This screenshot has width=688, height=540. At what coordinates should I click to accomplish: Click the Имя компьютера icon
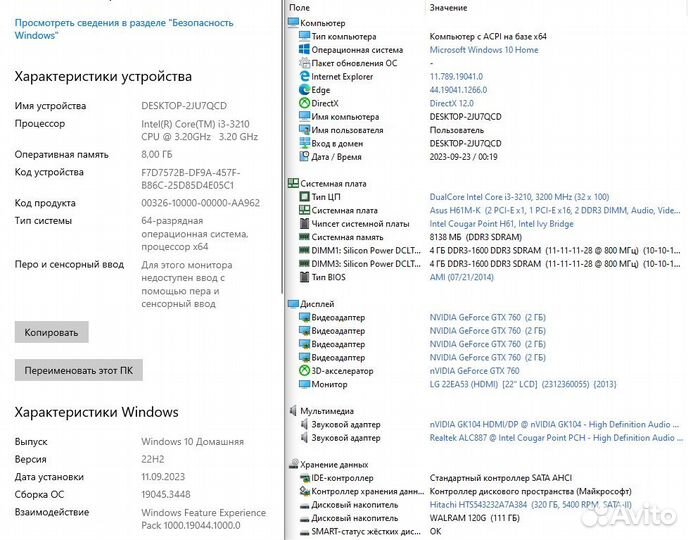(304, 116)
